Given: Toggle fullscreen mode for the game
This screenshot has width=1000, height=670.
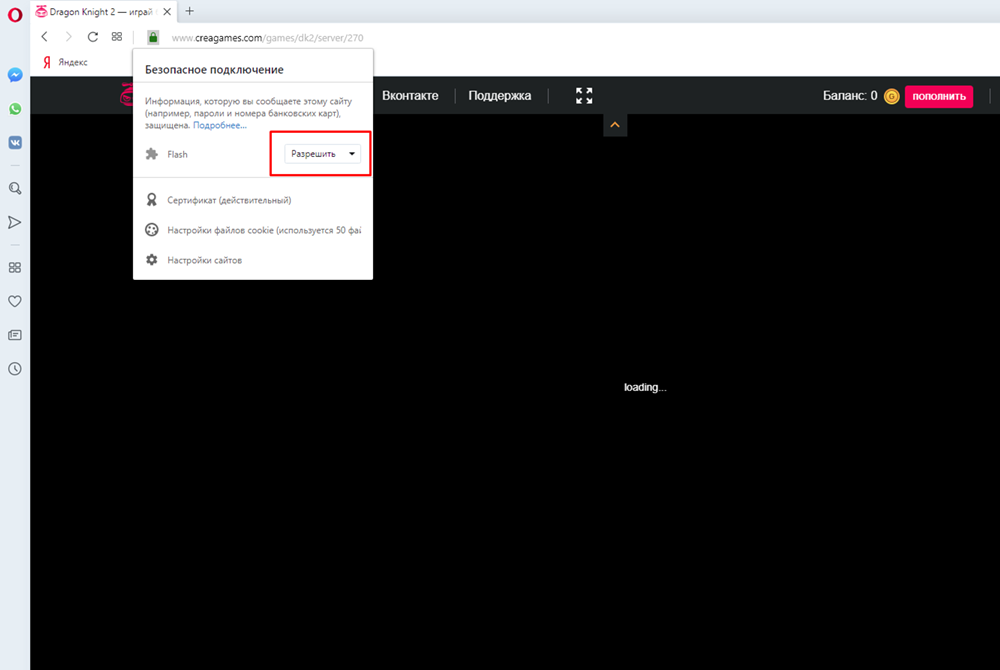Looking at the screenshot, I should [584, 96].
